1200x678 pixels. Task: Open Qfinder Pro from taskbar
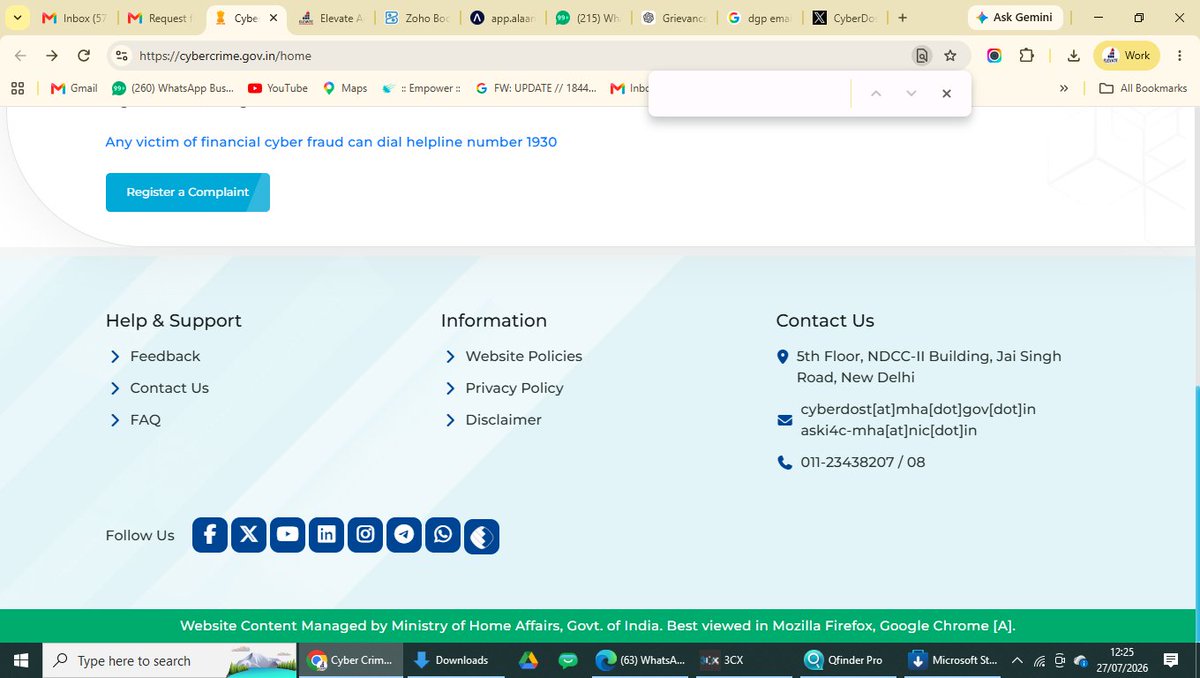[844, 660]
